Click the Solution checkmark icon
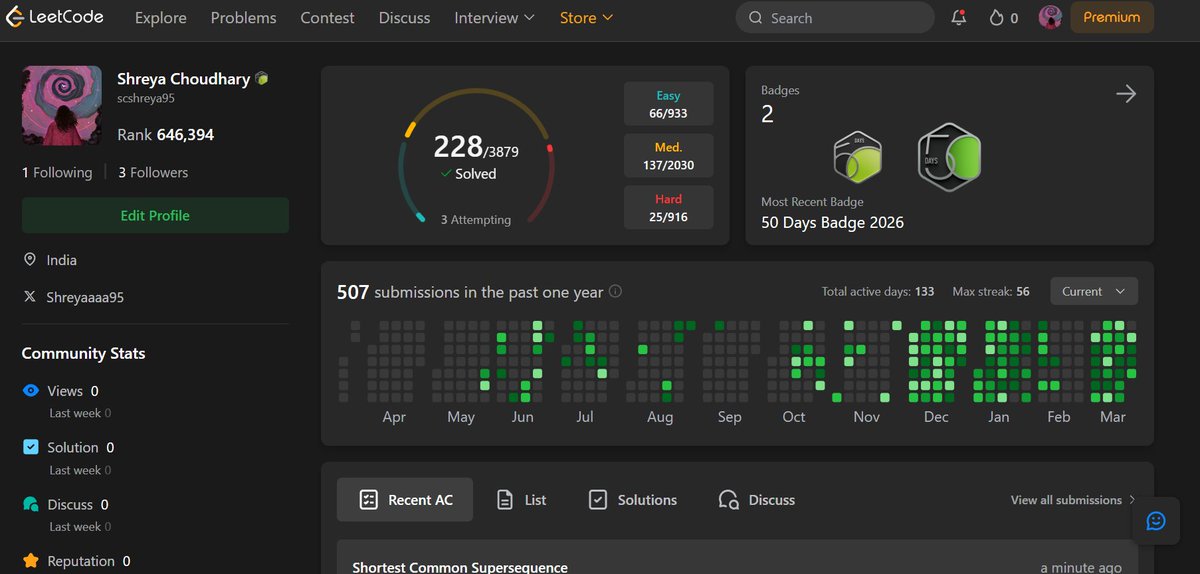Screen dimensions: 1200x574 [30, 447]
